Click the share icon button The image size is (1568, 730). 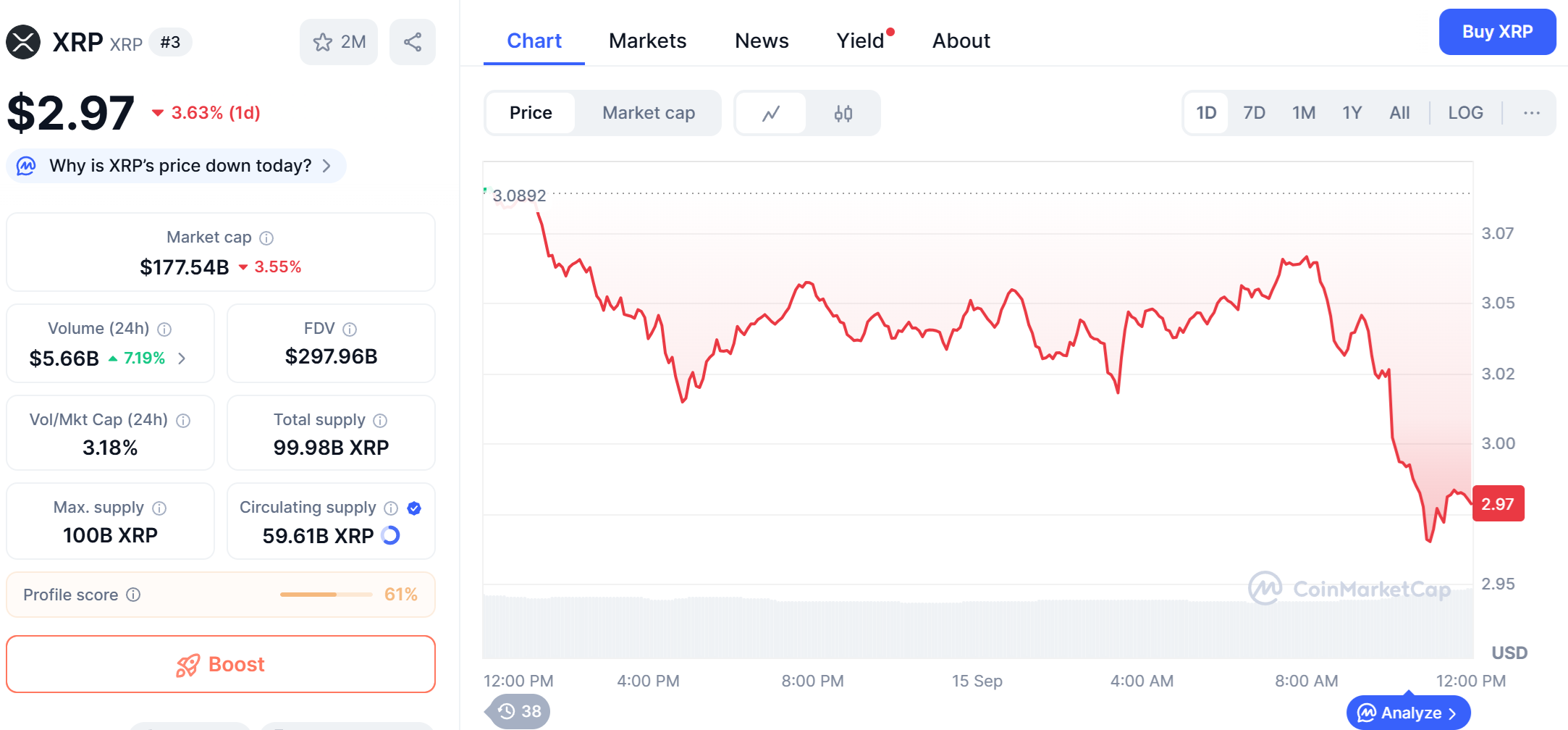tap(413, 42)
